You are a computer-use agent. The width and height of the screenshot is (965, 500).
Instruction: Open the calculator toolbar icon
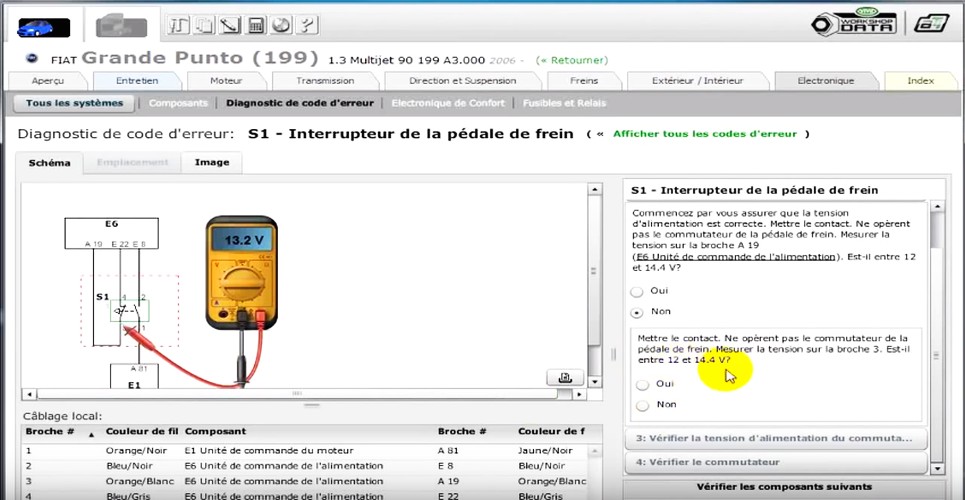[x=255, y=25]
